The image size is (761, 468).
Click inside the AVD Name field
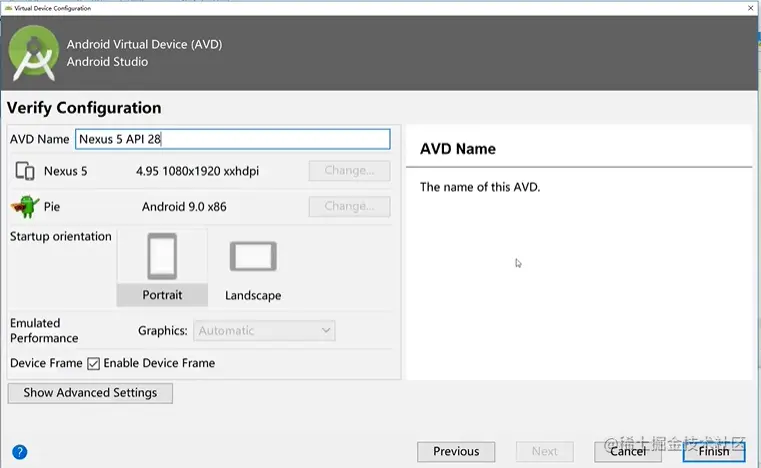coord(232,139)
